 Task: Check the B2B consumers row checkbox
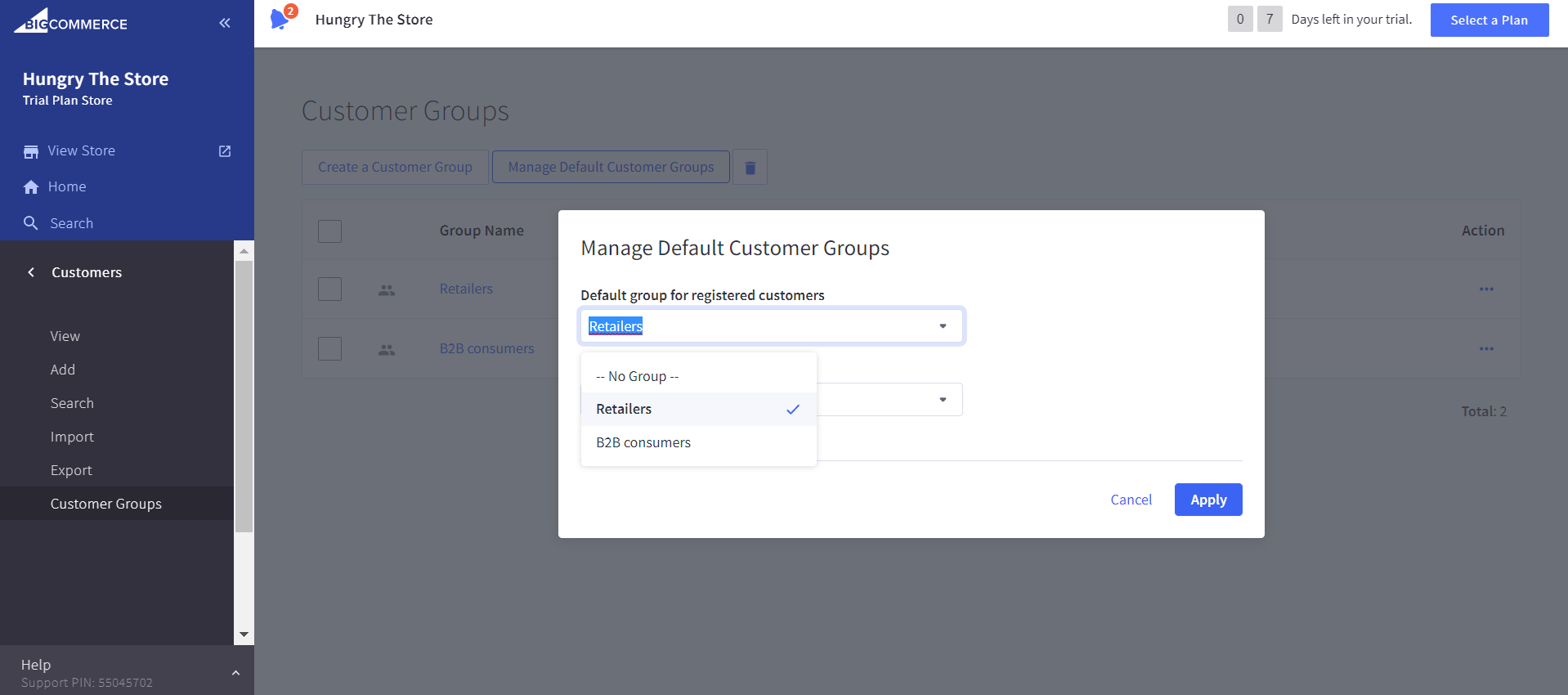tap(329, 349)
